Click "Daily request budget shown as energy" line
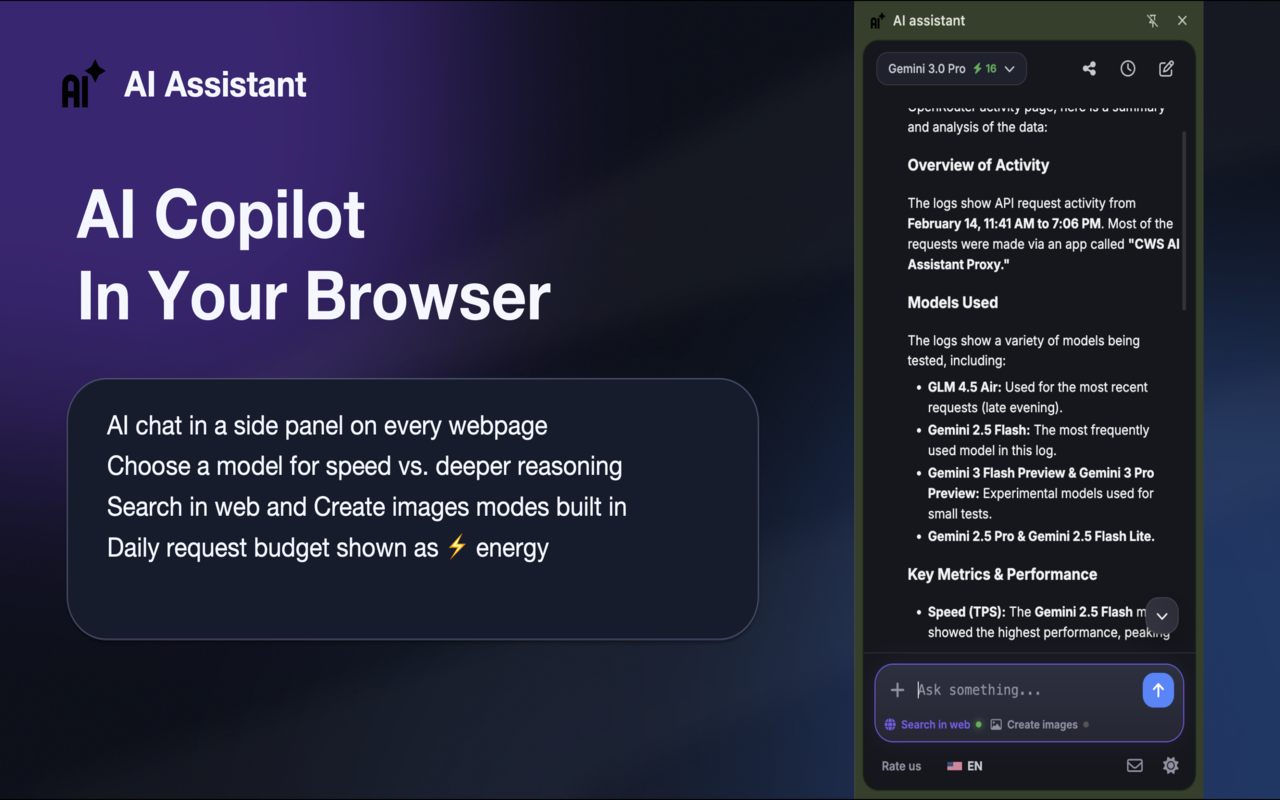 [328, 548]
